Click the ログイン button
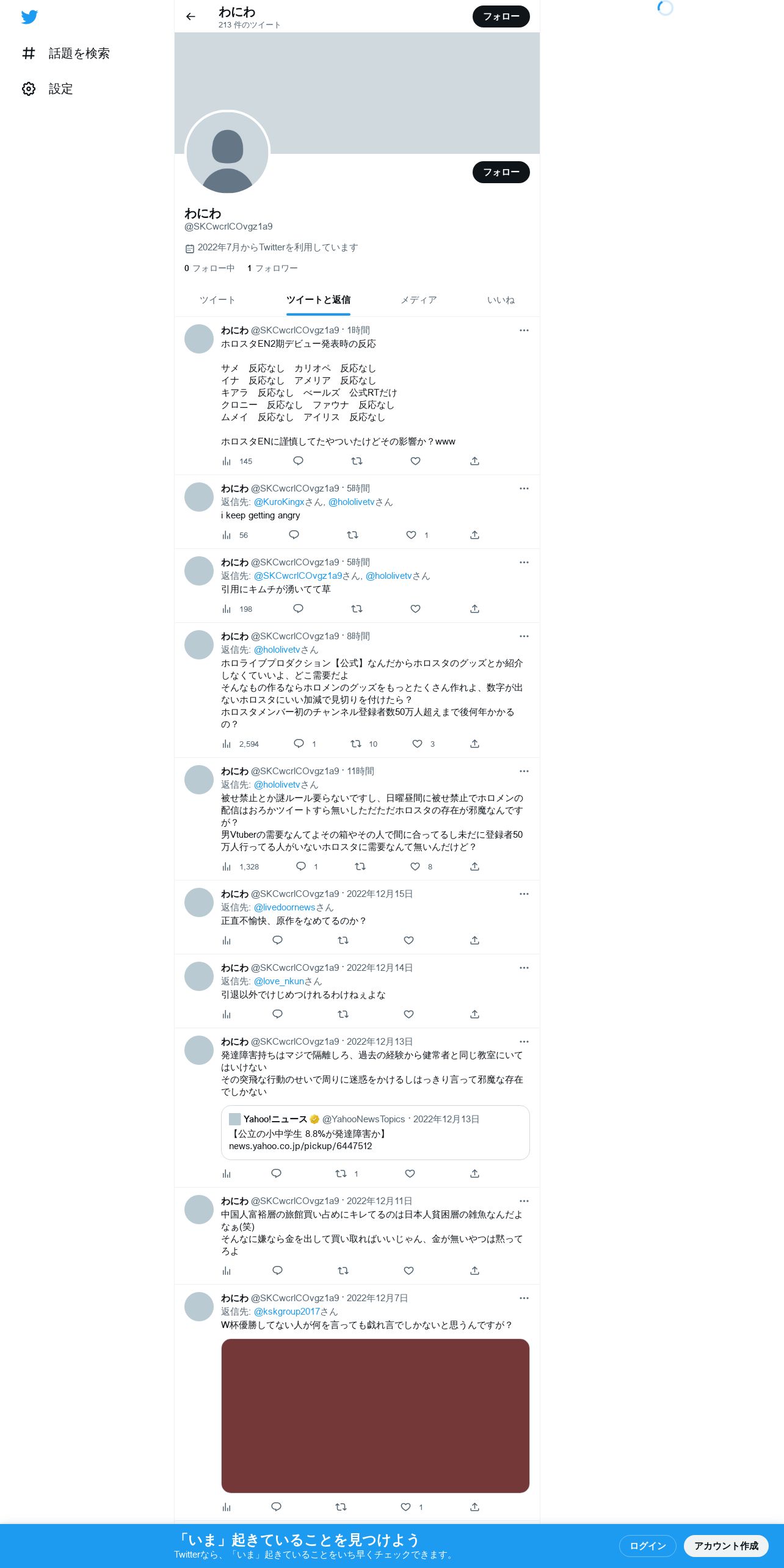784x1568 pixels. point(647,1545)
